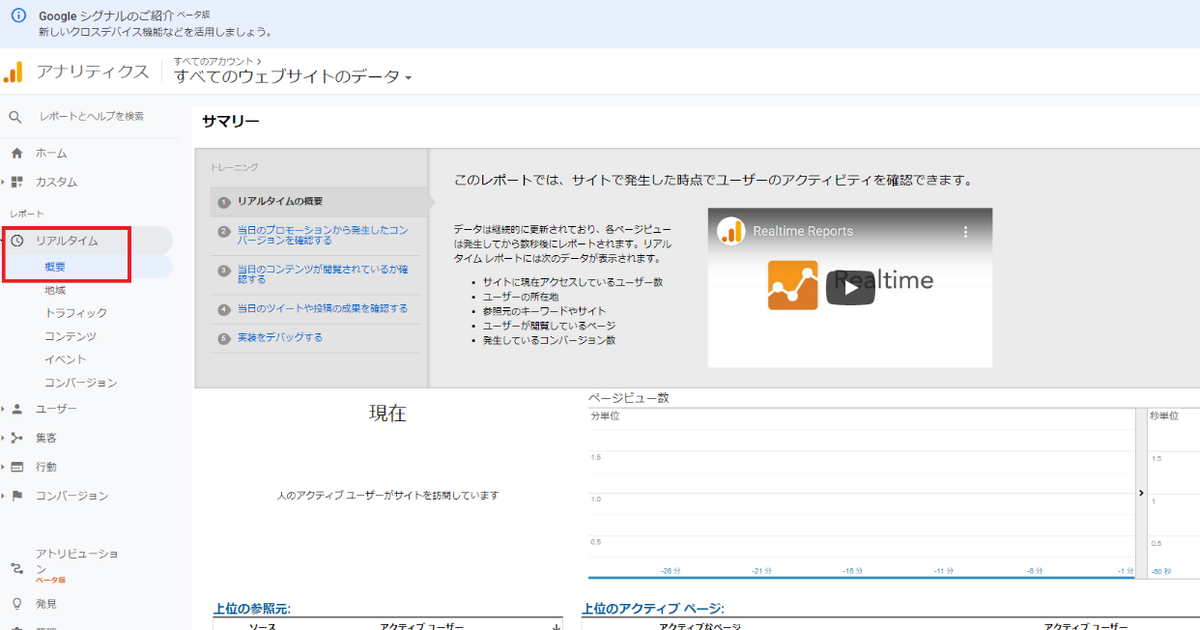Screen dimensions: 1200x630
Task: Click the Attribution icon
Action: click(17, 568)
